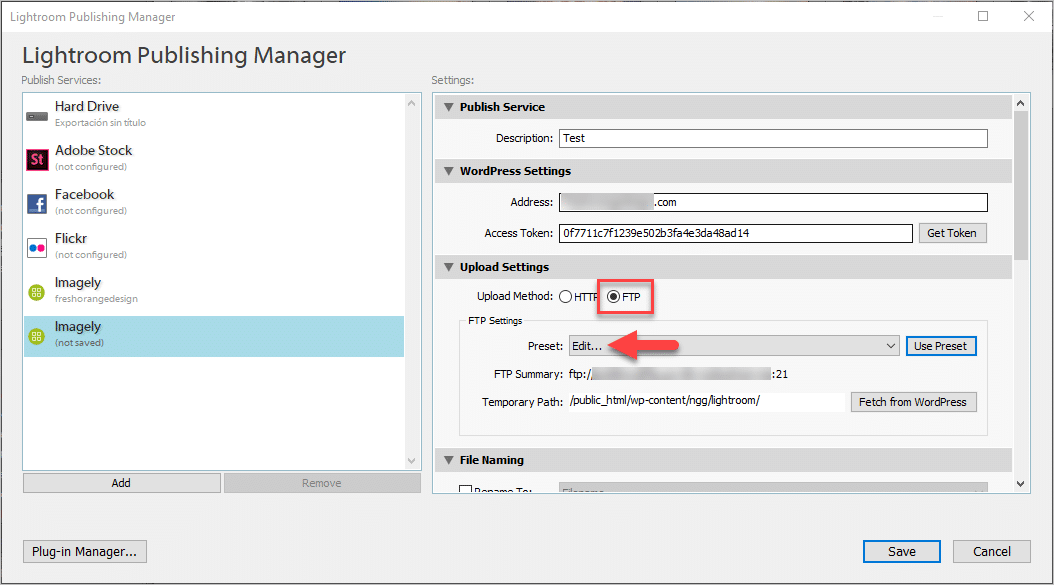Save the publishing settings
Viewport: 1054px width, 585px height.
pyautogui.click(x=901, y=551)
